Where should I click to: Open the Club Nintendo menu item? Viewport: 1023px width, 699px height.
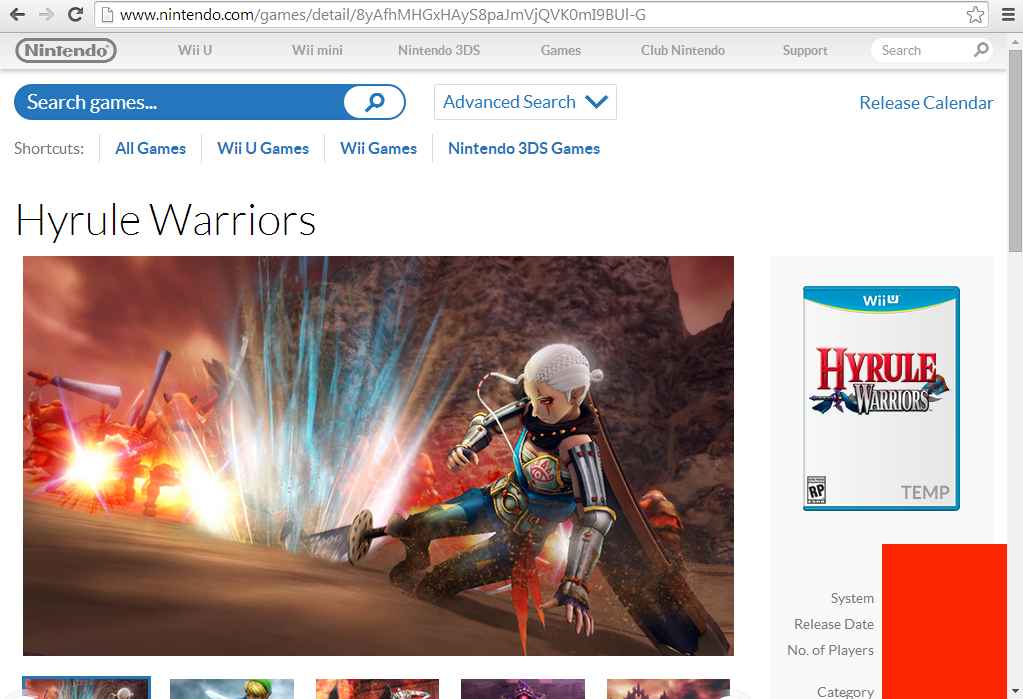682,50
